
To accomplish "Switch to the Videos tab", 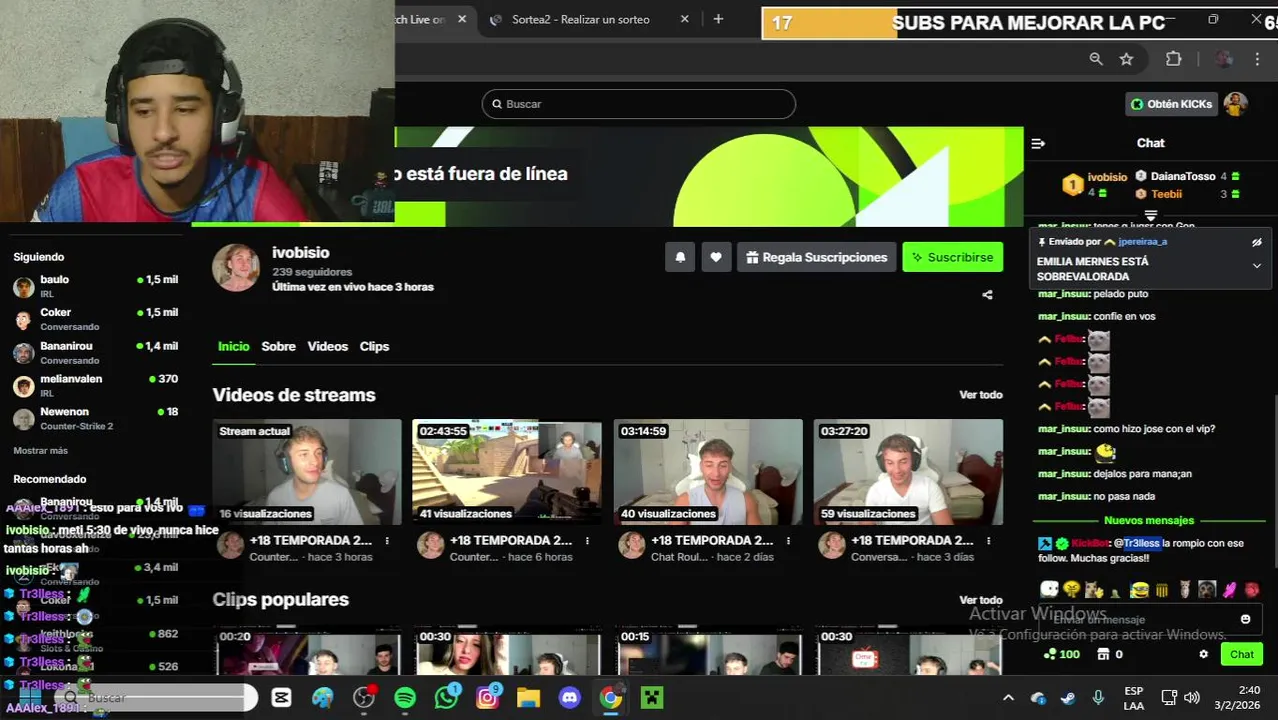I will (x=327, y=346).
